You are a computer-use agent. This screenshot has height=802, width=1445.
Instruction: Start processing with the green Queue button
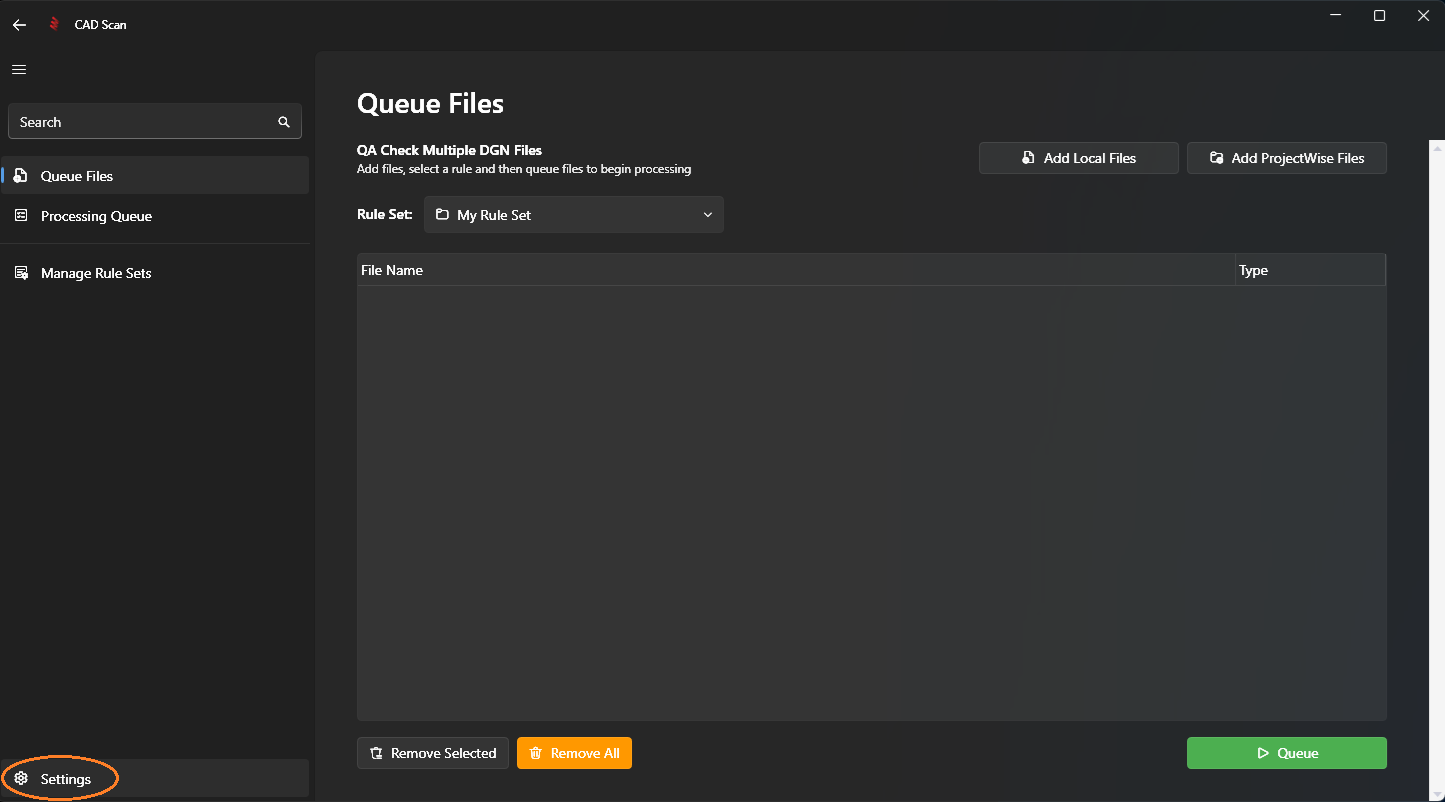tap(1286, 753)
